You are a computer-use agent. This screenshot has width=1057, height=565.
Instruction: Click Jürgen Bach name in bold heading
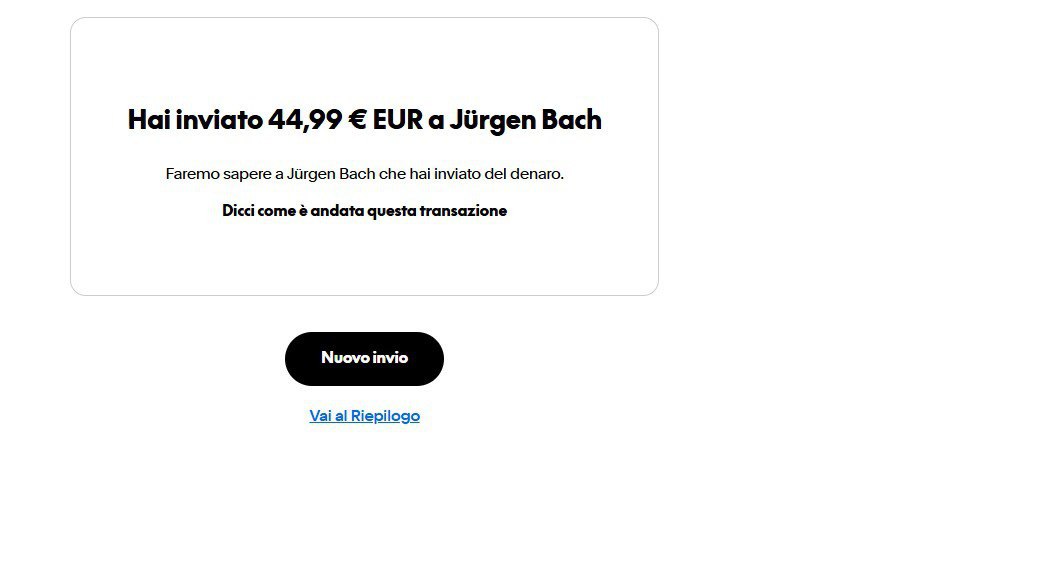click(525, 120)
